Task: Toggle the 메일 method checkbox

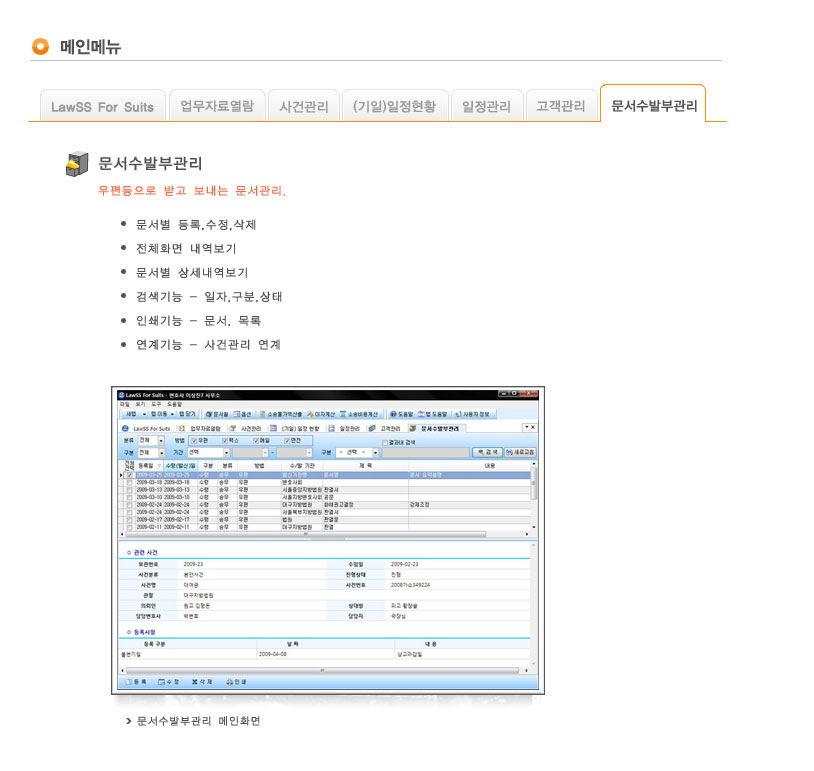Action: pyautogui.click(x=256, y=440)
